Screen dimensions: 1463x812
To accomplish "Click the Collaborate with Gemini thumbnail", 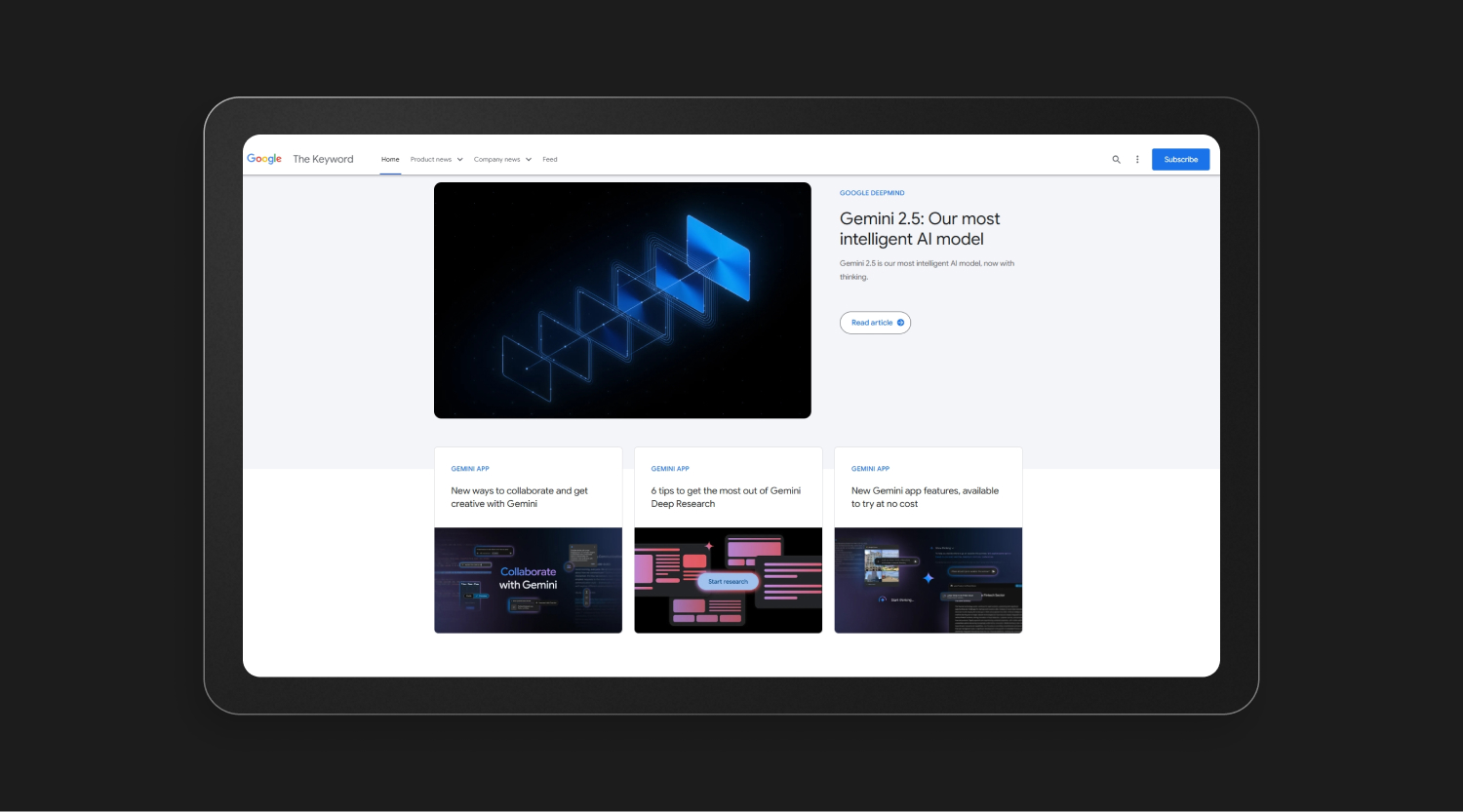I will [x=528, y=580].
